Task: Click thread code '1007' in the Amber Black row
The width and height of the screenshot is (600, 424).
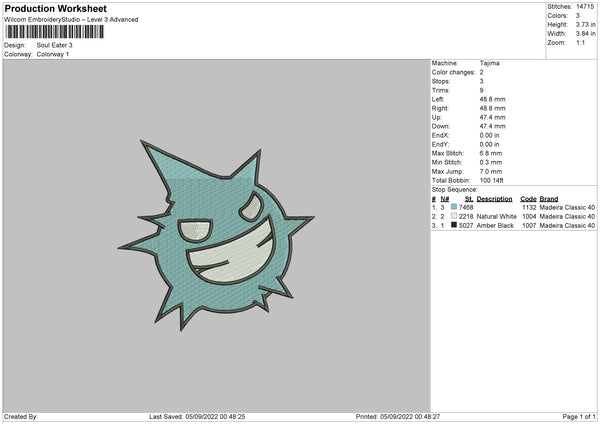Action: coord(529,225)
